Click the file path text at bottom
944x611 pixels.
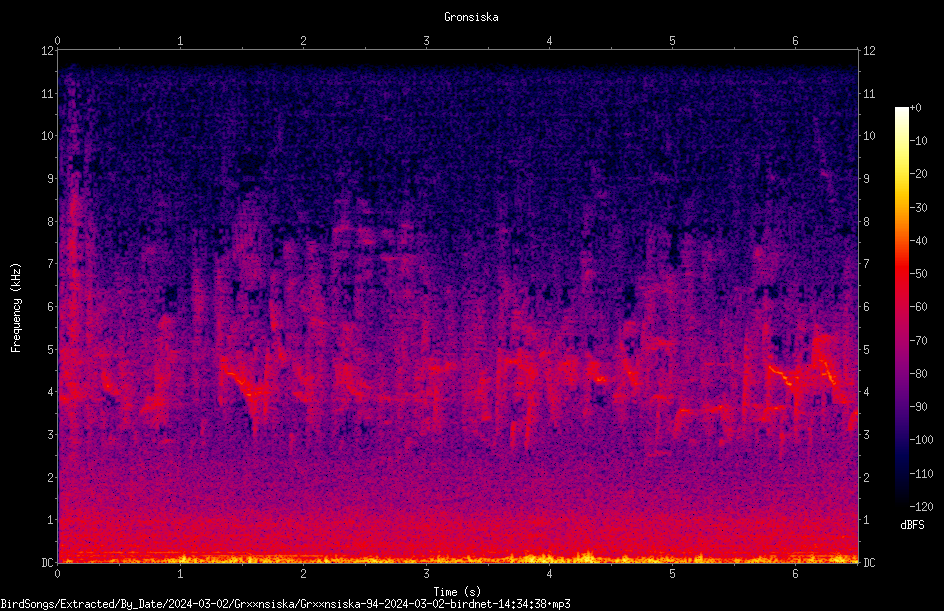tap(285, 604)
